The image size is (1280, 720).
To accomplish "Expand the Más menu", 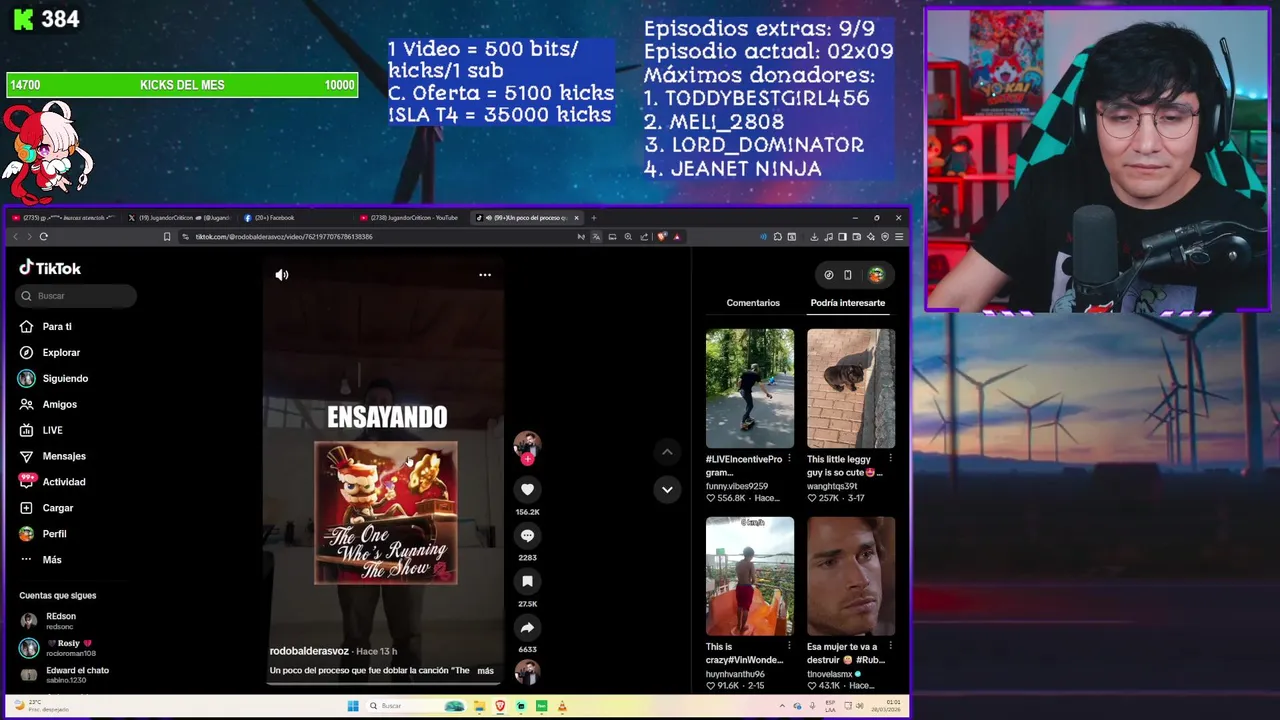I will click(41, 560).
